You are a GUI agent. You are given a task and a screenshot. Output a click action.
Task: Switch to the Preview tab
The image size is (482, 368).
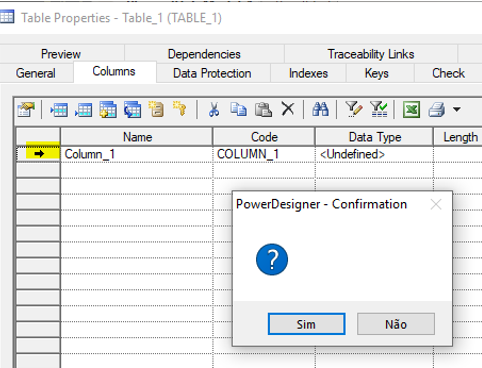[x=61, y=54]
